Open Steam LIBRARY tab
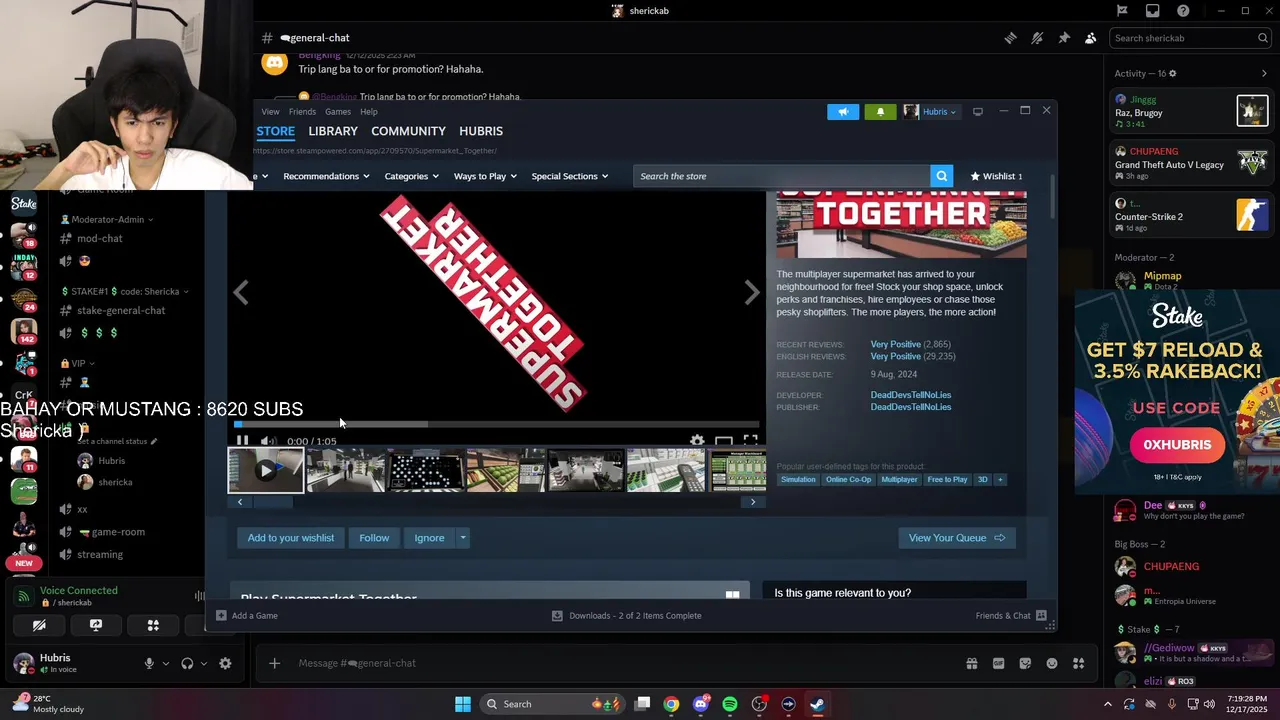Viewport: 1280px width, 720px height. tap(333, 131)
